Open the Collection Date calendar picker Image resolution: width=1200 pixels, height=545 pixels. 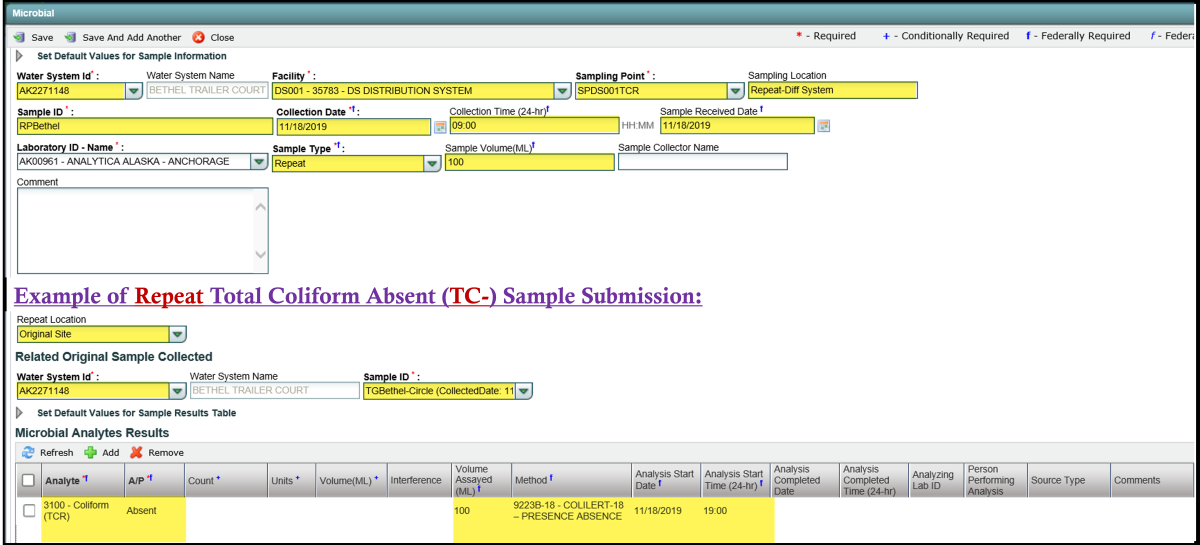[439, 127]
